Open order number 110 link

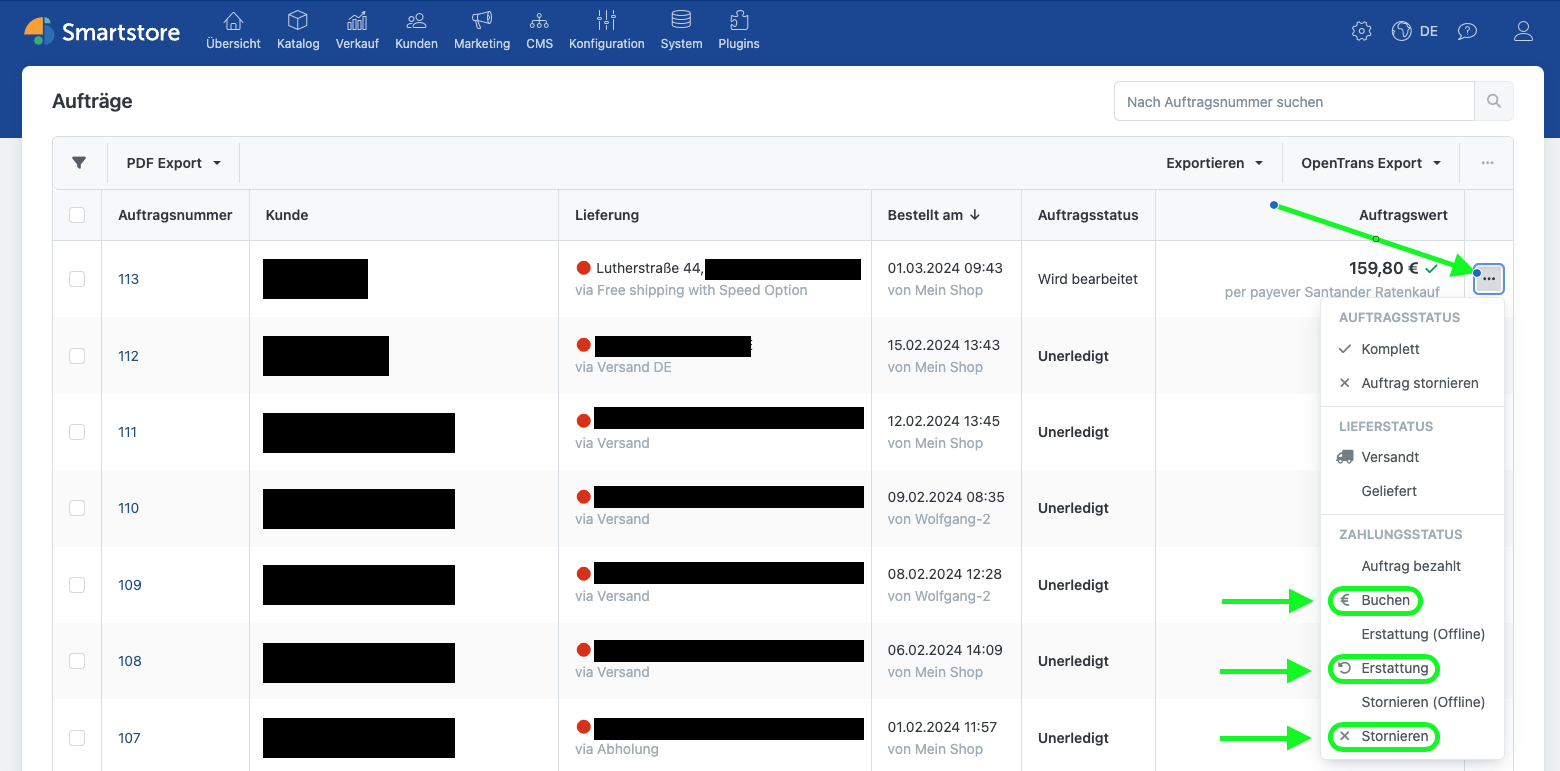[x=128, y=508]
